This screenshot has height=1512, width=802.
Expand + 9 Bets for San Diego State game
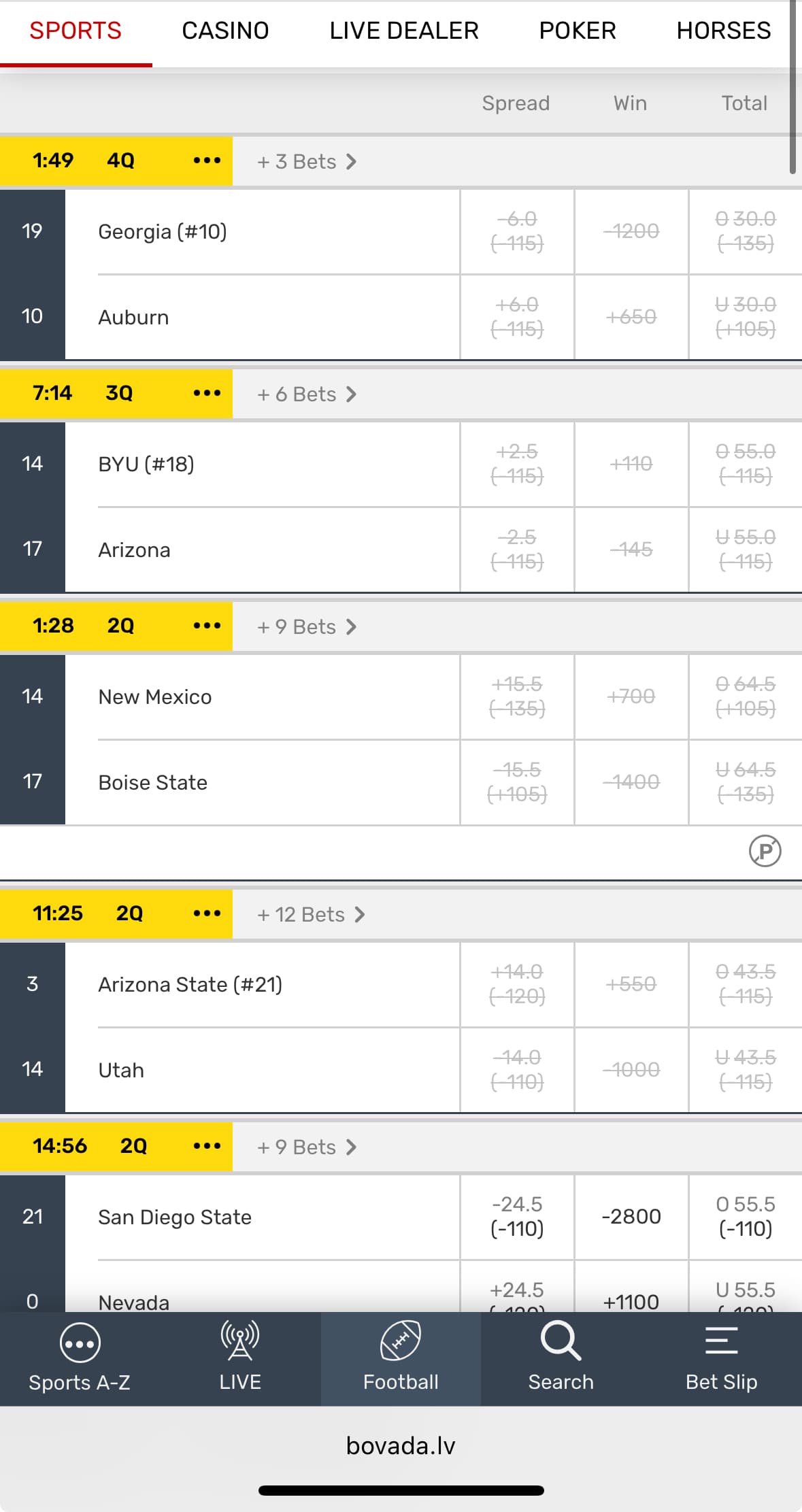(307, 1147)
